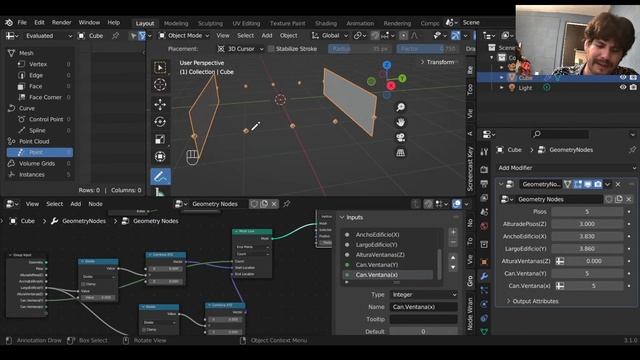640x360 pixels.
Task: Adjust the stabilize Factor slider
Action: [428, 49]
